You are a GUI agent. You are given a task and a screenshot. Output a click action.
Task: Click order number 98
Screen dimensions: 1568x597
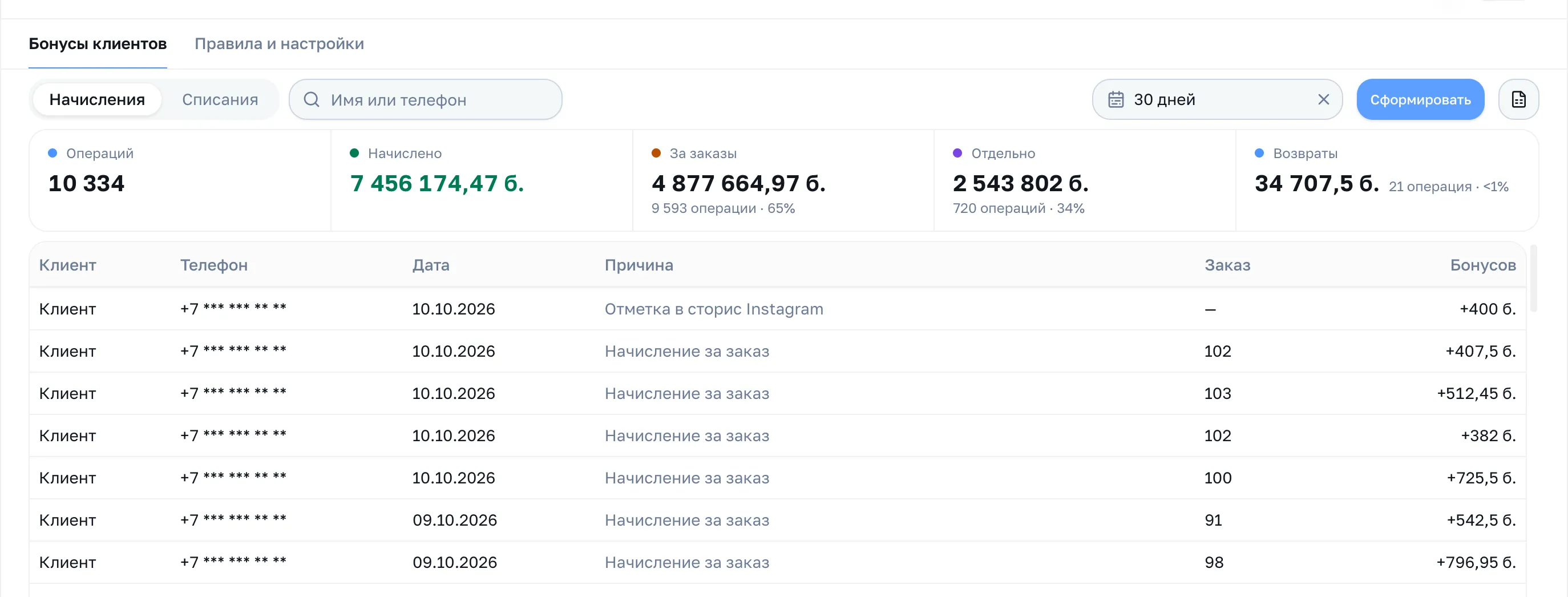tap(1214, 562)
